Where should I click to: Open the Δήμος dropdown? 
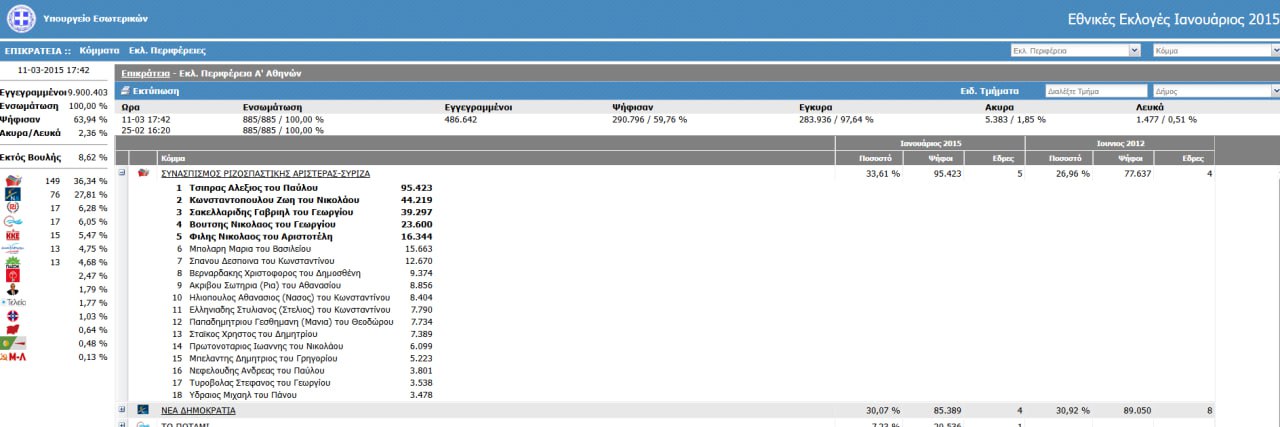1215,91
